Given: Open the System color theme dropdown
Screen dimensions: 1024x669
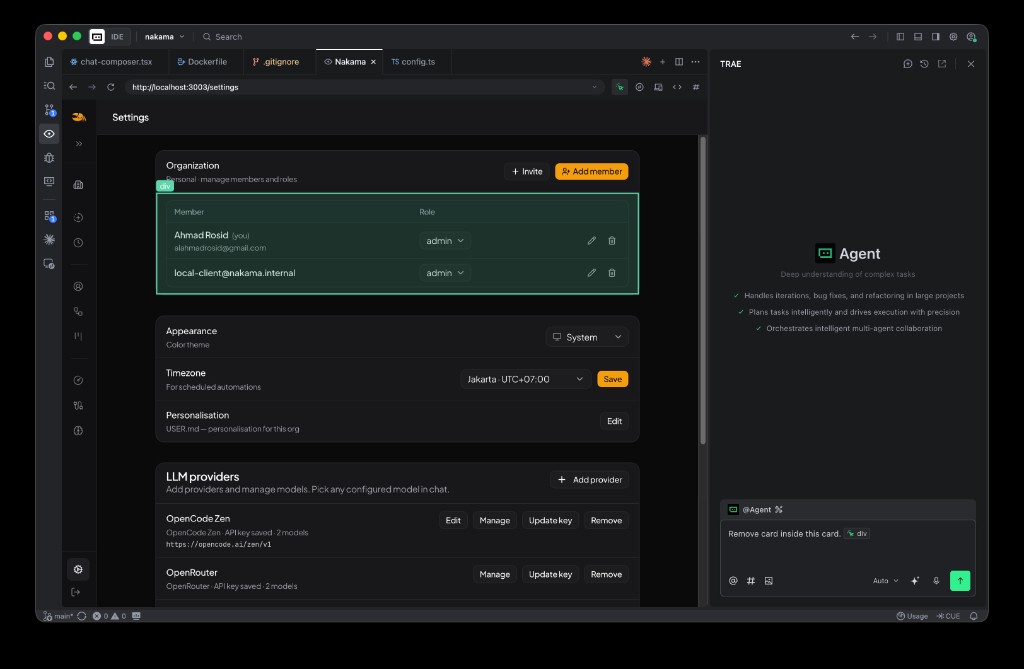Looking at the screenshot, I should [x=587, y=336].
